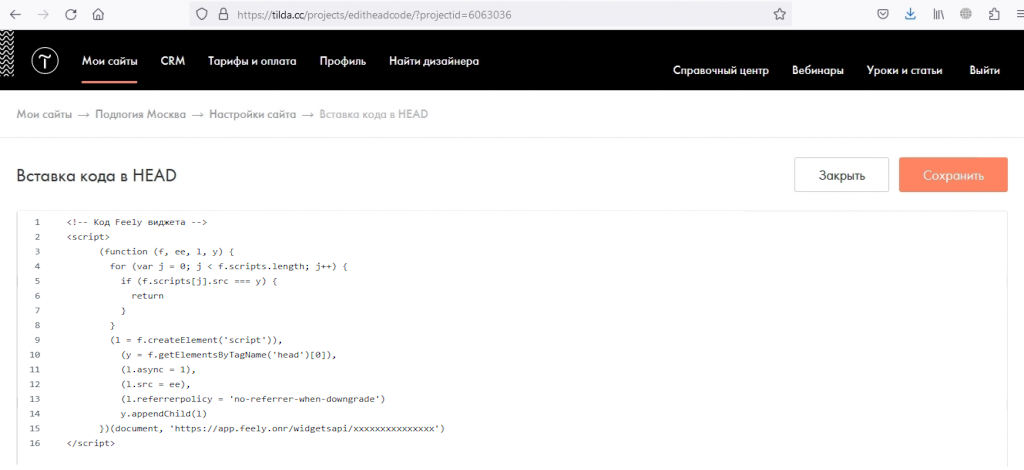Open the Downloads arrow icon

[x=910, y=14]
